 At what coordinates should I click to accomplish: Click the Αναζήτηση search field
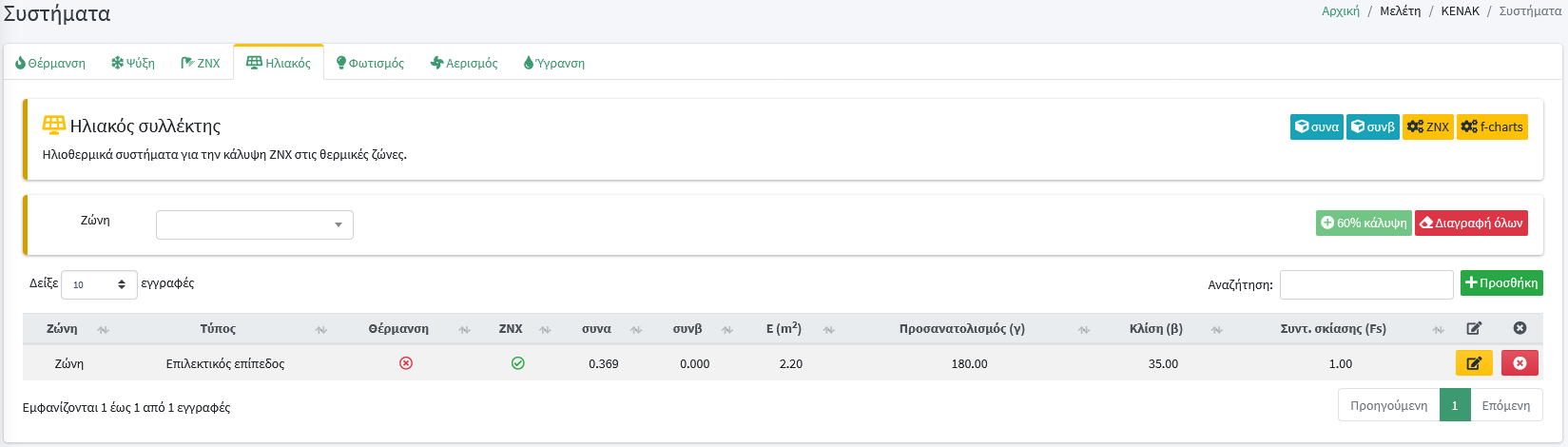1365,284
